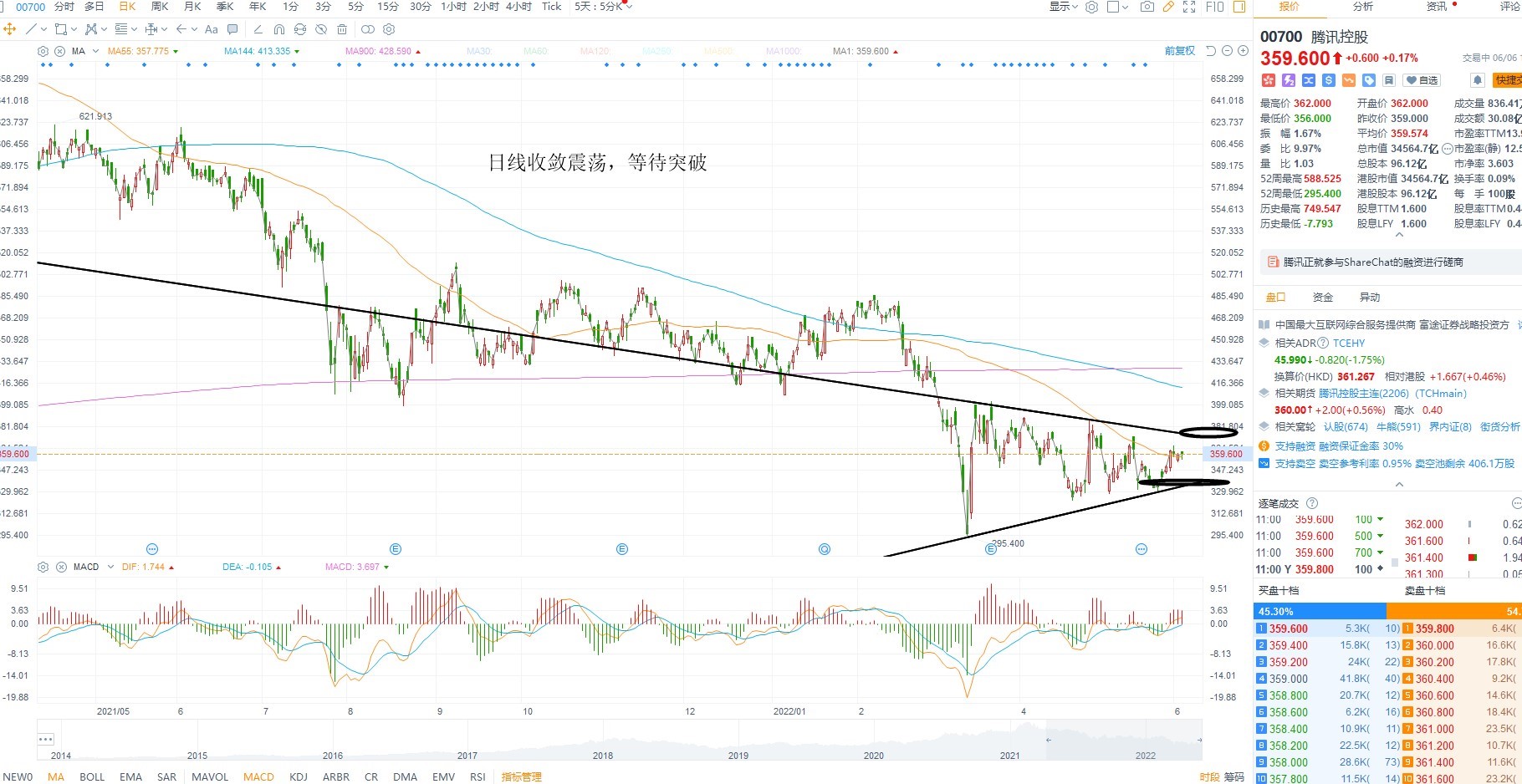The width and height of the screenshot is (1522, 784).
Task: Read the ShareChat financing news headline
Action: pyautogui.click(x=1373, y=262)
